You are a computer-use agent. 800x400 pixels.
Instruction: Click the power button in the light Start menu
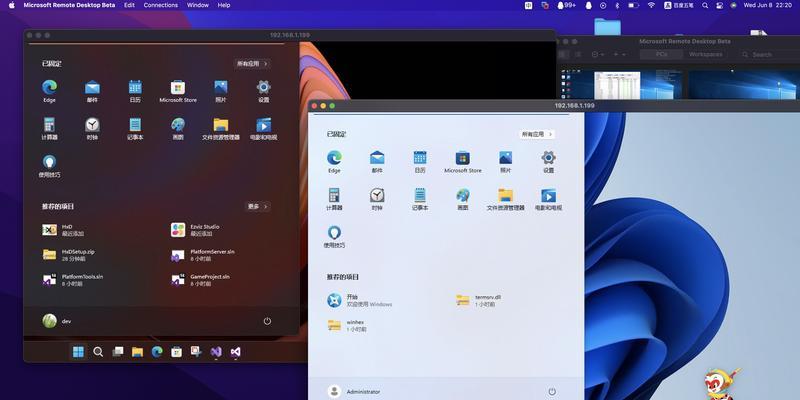pyautogui.click(x=552, y=391)
